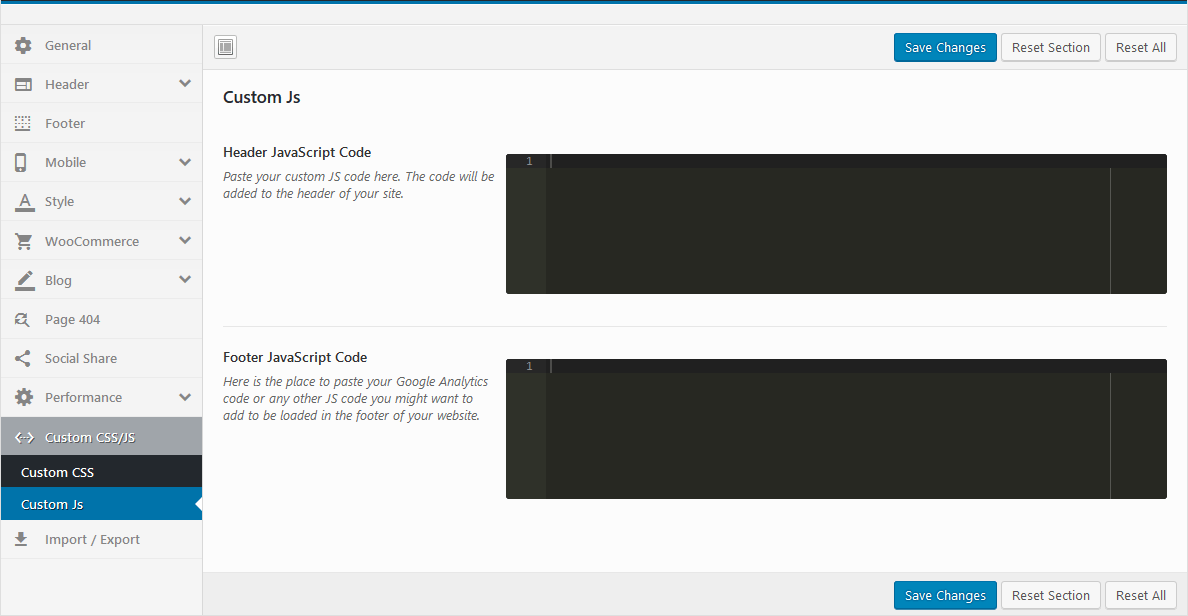The width and height of the screenshot is (1188, 616).
Task: Open the Page 404 section
Action: tap(102, 320)
